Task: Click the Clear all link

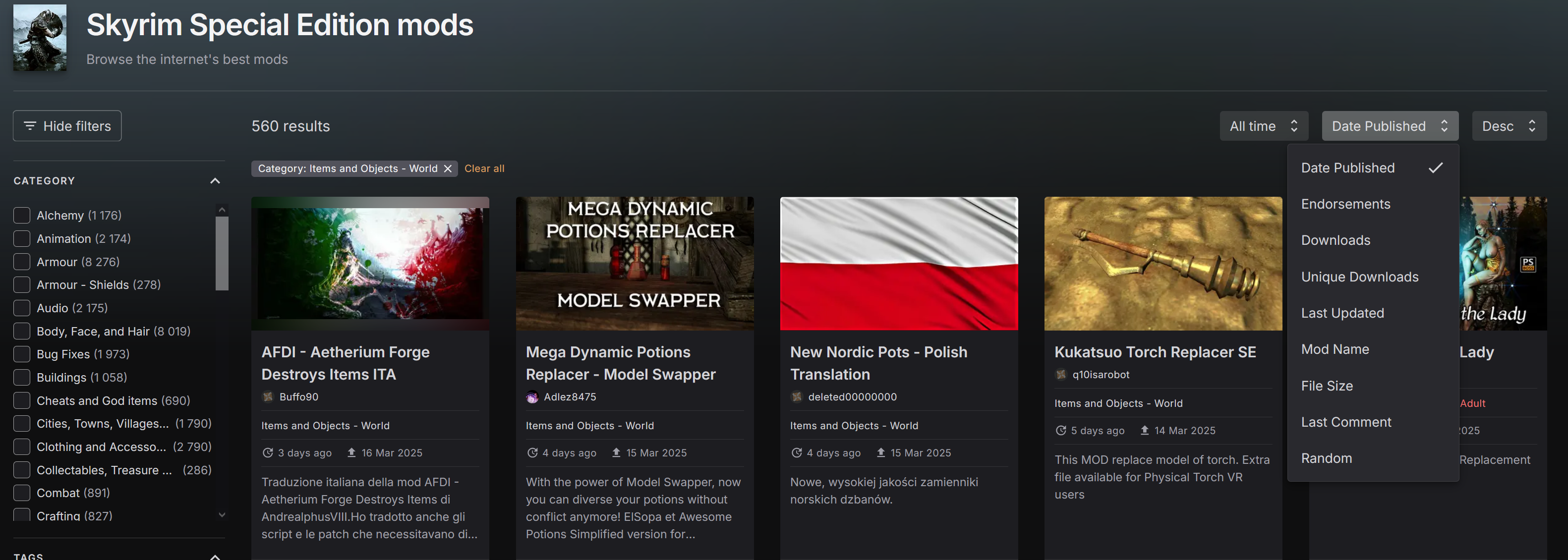Action: [484, 168]
